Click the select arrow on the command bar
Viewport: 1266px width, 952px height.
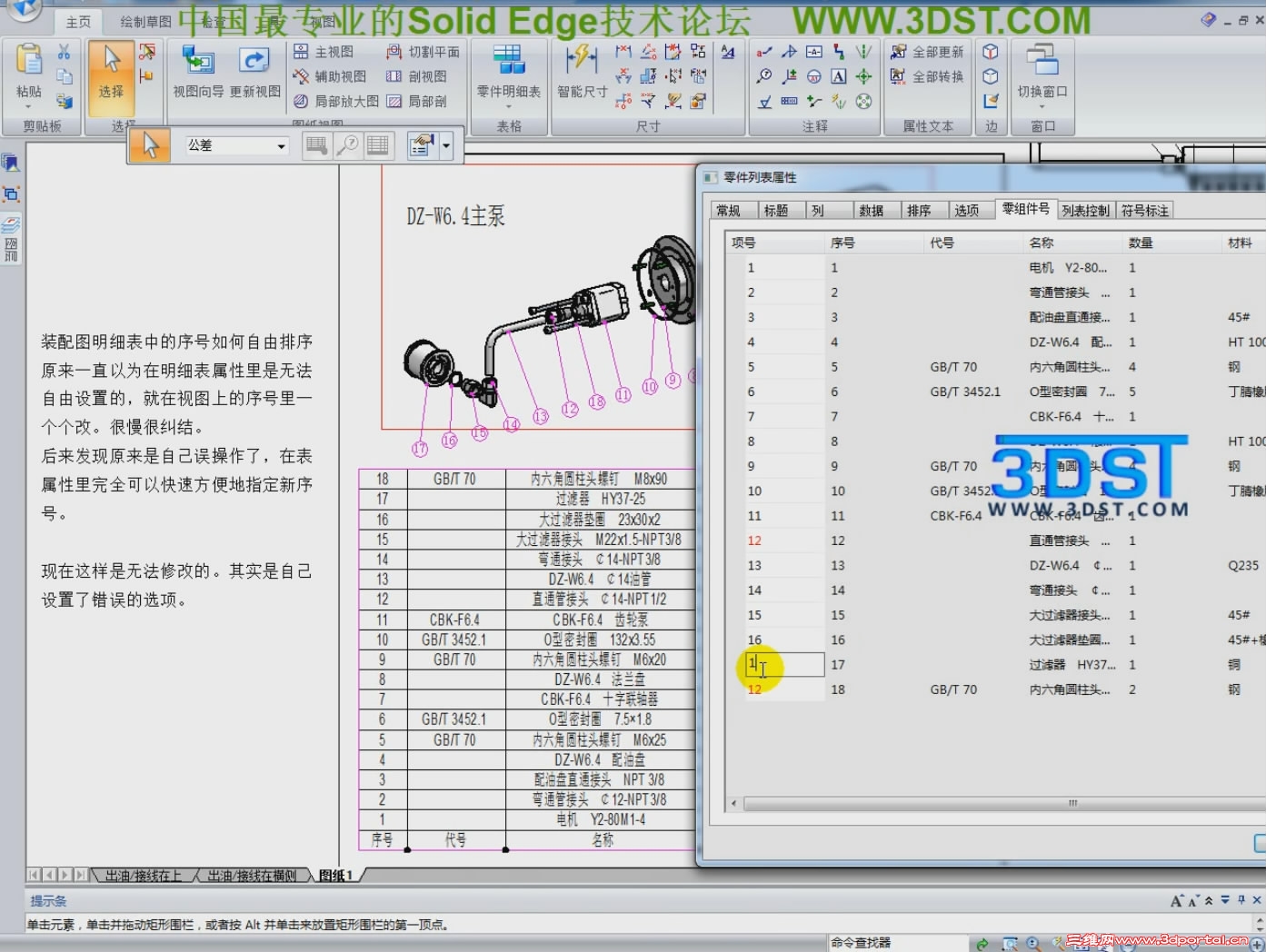point(150,145)
